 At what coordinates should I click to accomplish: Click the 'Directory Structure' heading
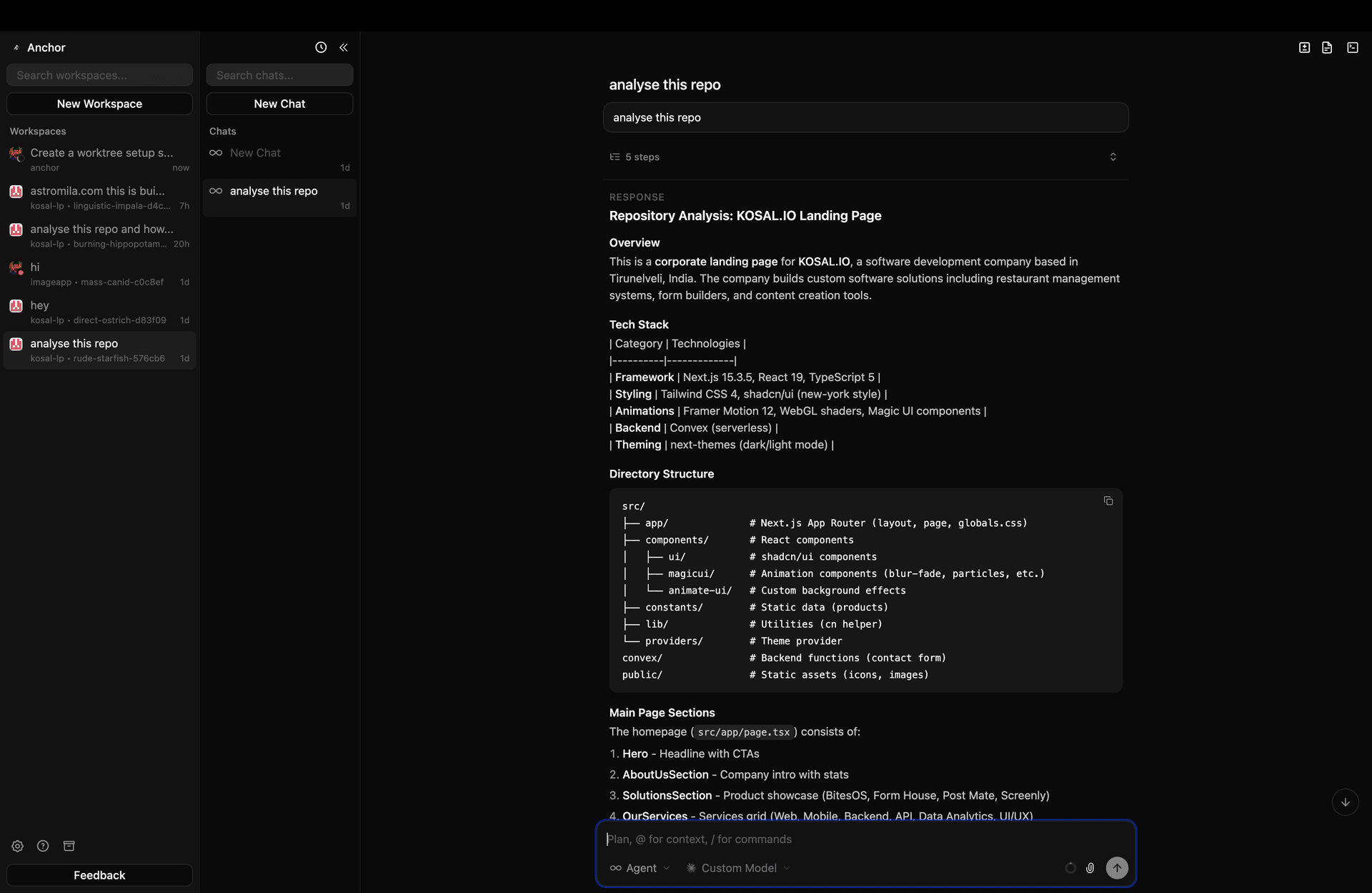coord(661,474)
